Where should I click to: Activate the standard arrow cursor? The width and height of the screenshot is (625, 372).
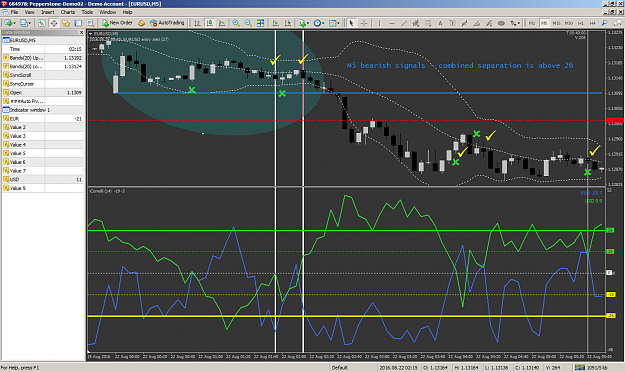click(x=351, y=23)
